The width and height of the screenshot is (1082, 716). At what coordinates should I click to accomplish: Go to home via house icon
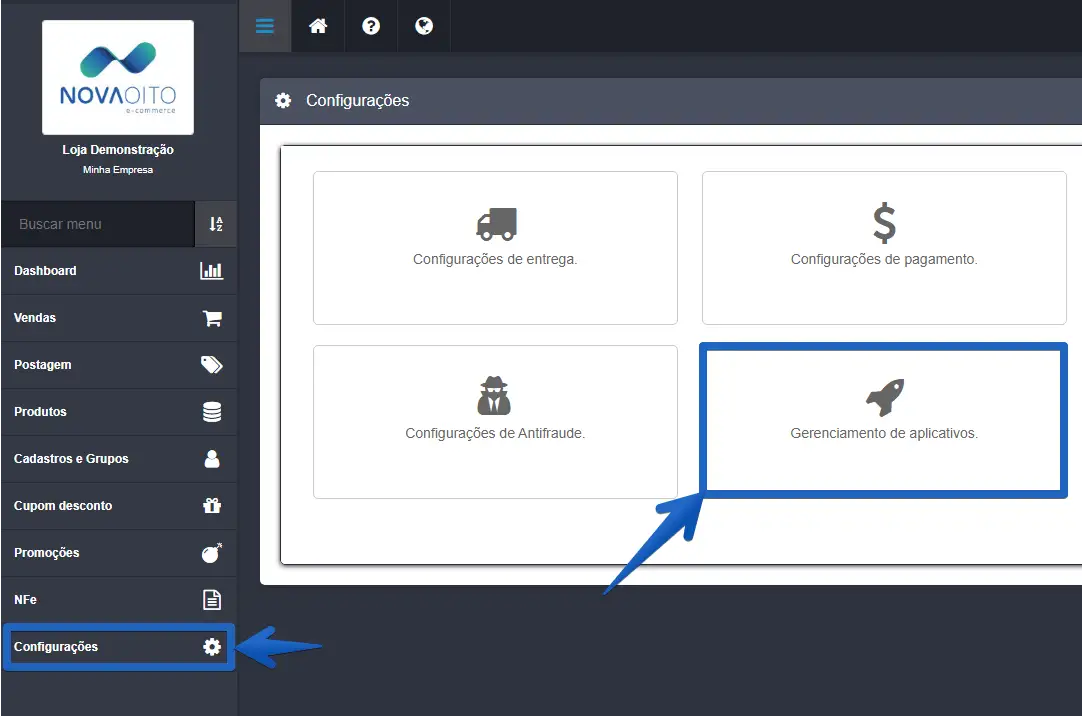[x=318, y=26]
